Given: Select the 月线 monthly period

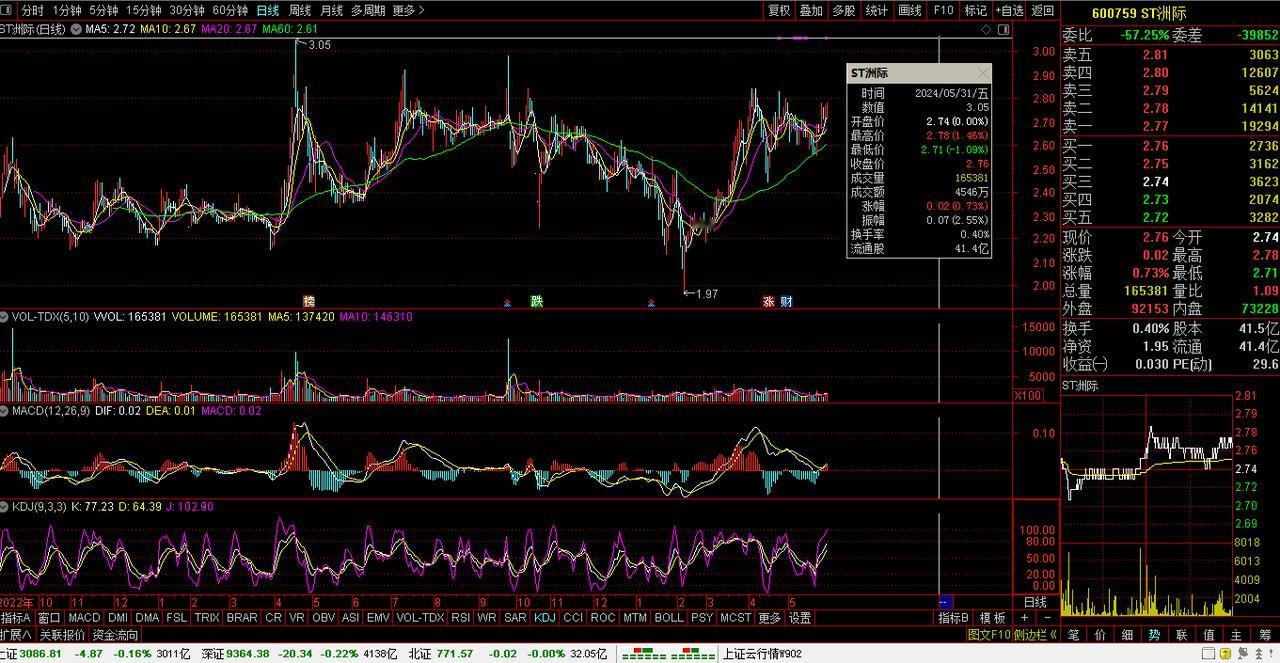Looking at the screenshot, I should [x=331, y=10].
